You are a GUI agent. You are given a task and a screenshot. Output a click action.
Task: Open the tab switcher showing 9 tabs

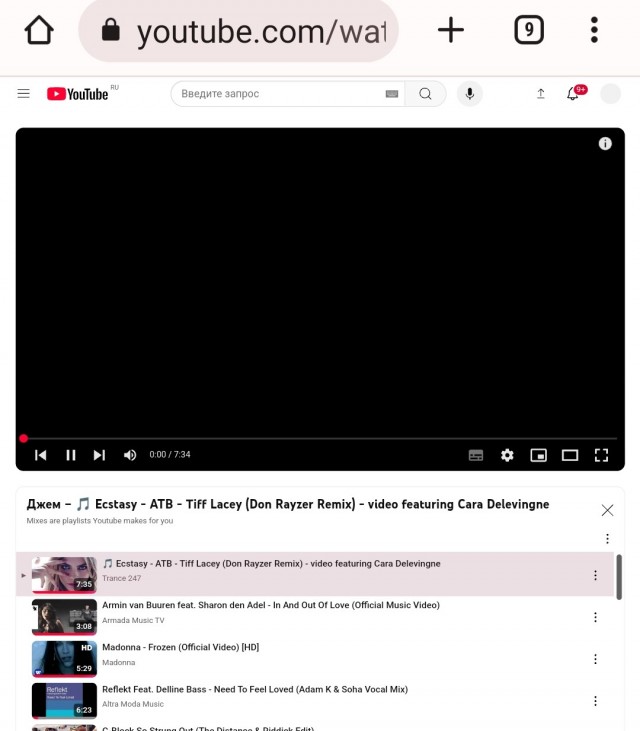(x=529, y=30)
